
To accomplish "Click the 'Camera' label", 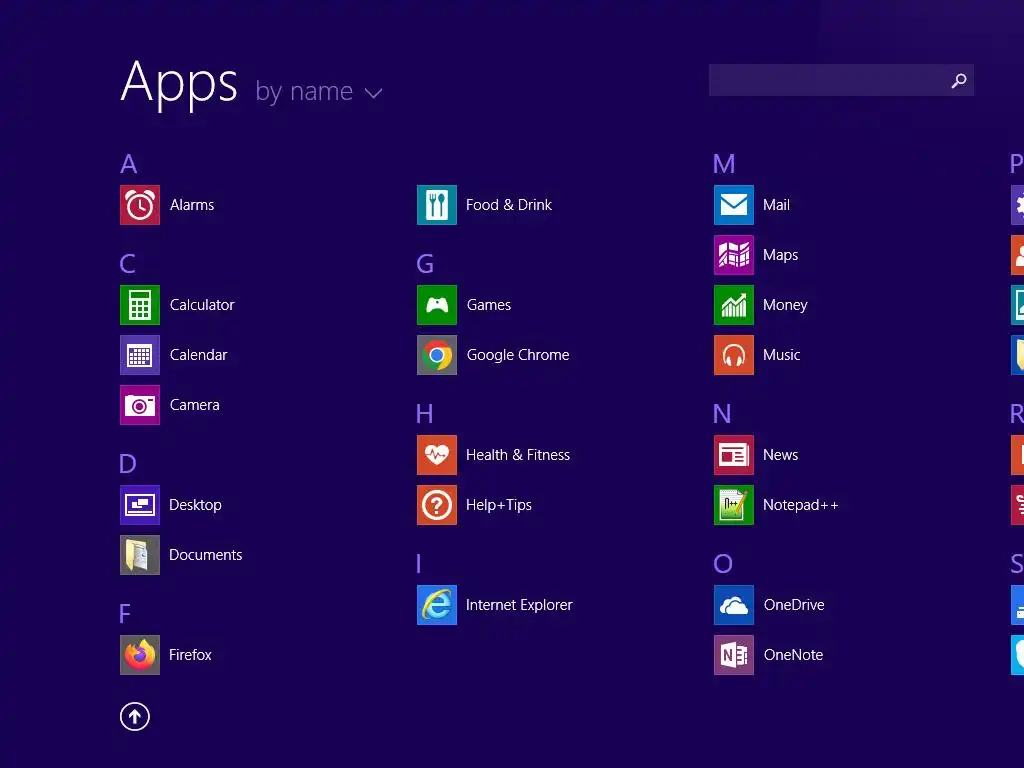I will pyautogui.click(x=195, y=405).
